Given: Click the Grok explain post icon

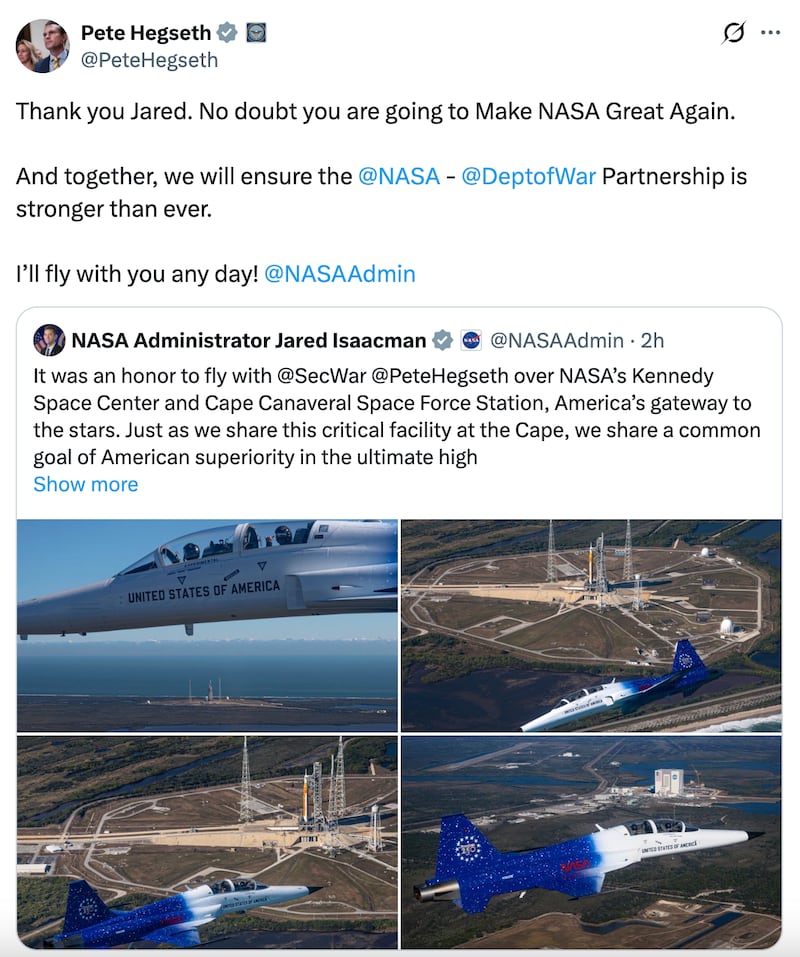Looking at the screenshot, I should 733,33.
